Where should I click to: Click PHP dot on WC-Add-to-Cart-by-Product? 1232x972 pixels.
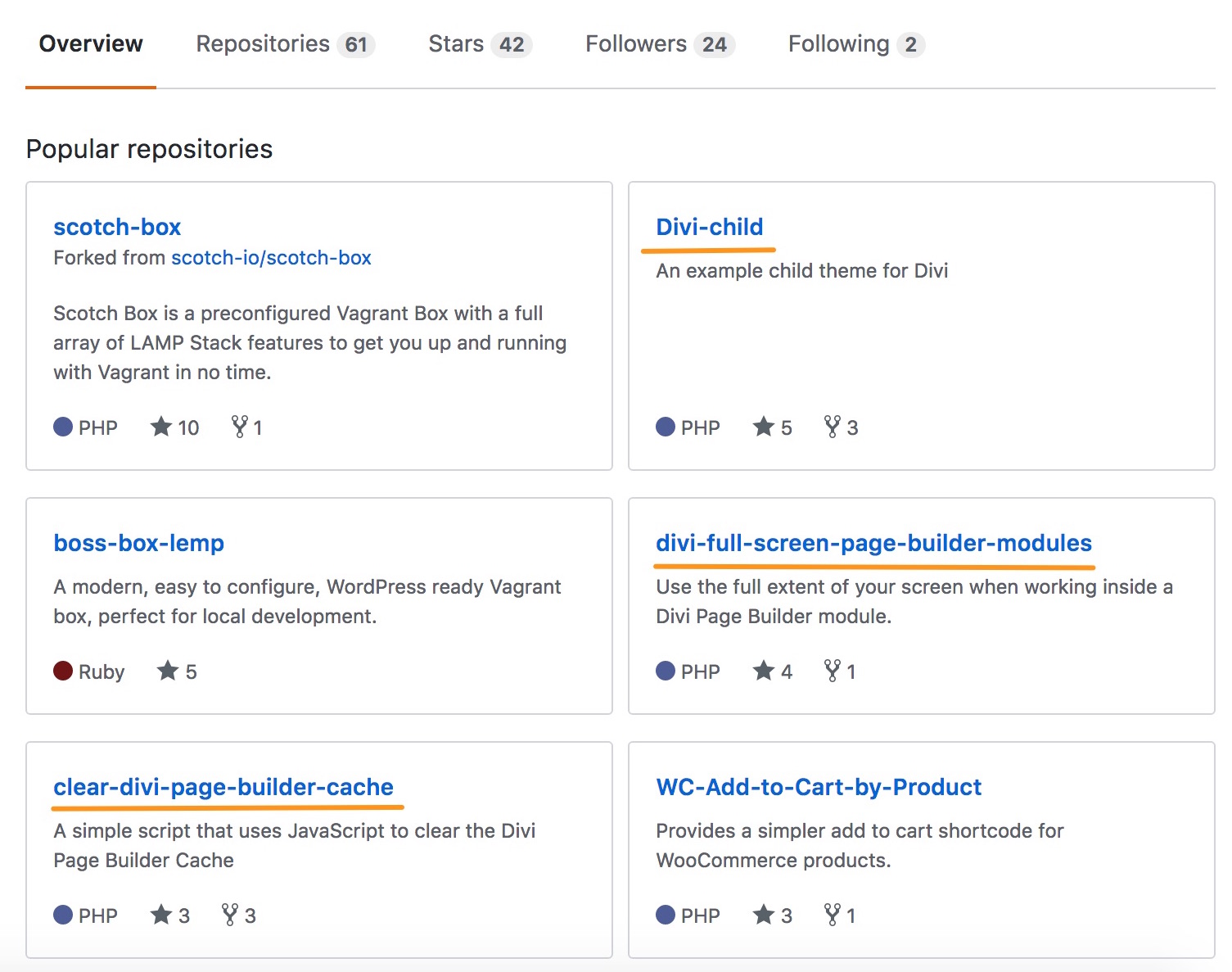click(x=666, y=915)
